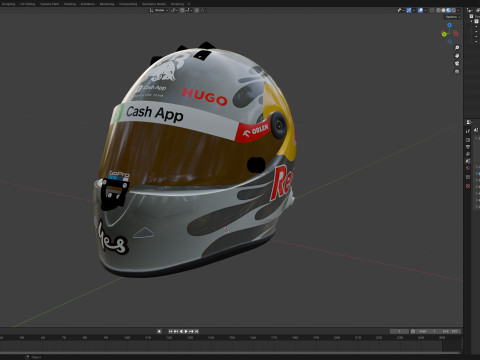This screenshot has height=360, width=480.
Task: Switch to the UV Editing workspace tab
Action: coord(27,4)
